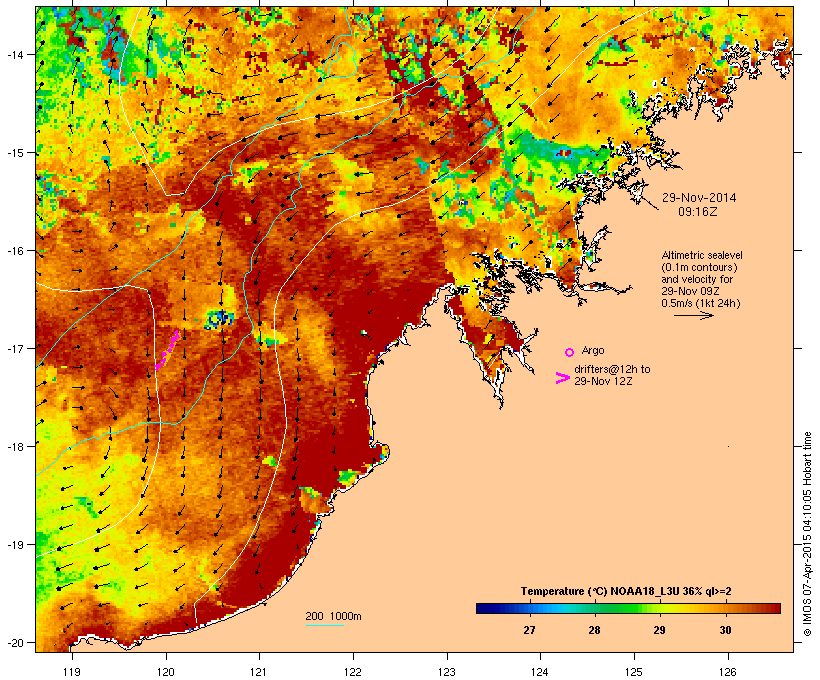
Task: Click the dark blue end of the temperature bar
Action: tap(484, 608)
